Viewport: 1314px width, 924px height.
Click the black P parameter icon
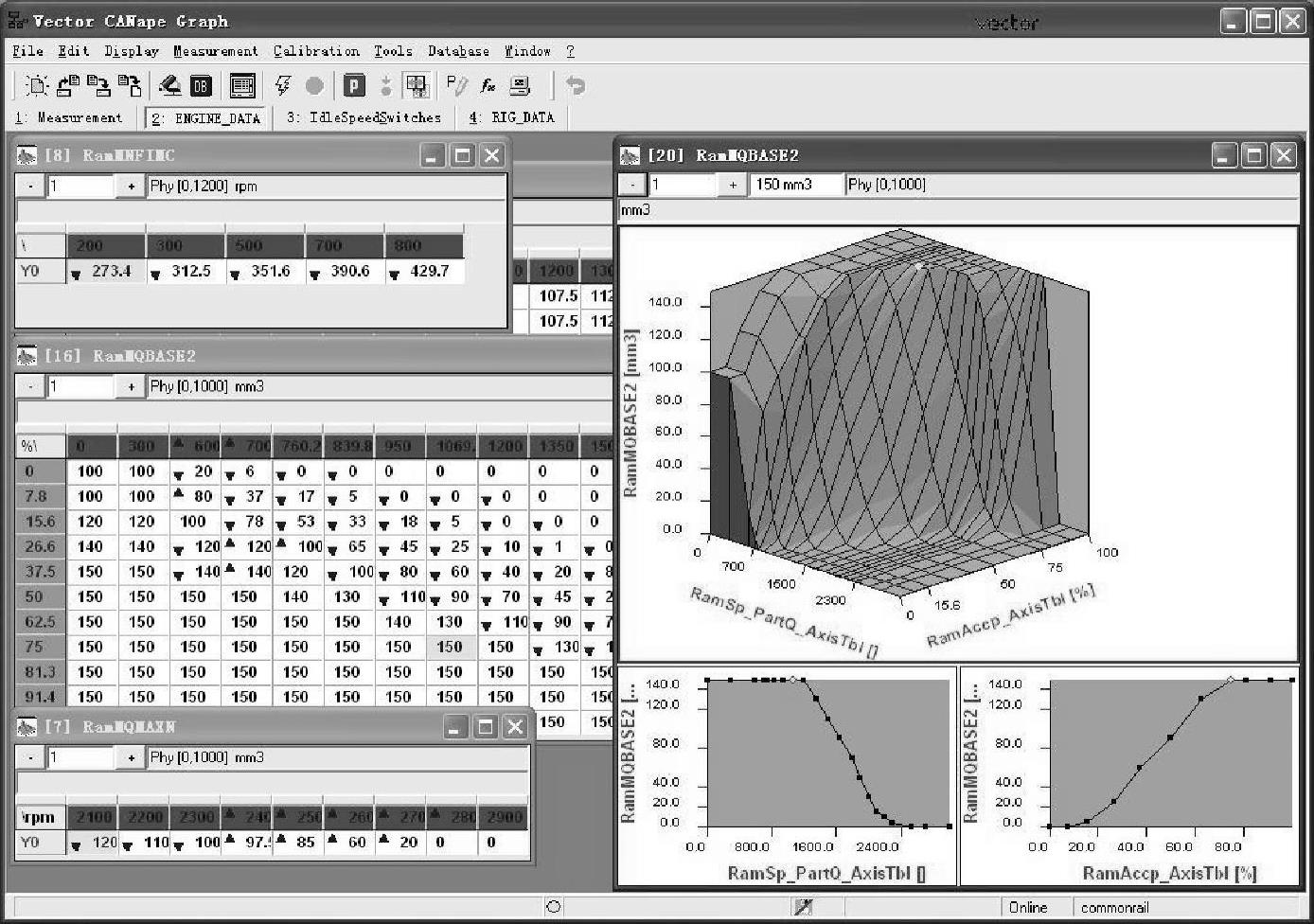point(354,86)
